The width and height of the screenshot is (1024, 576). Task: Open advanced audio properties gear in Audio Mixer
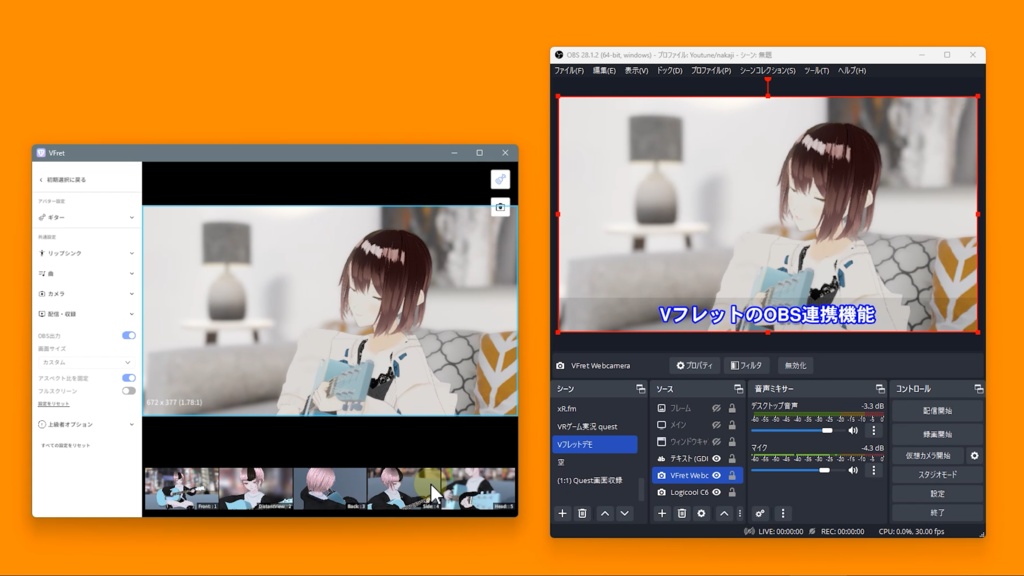[760, 514]
